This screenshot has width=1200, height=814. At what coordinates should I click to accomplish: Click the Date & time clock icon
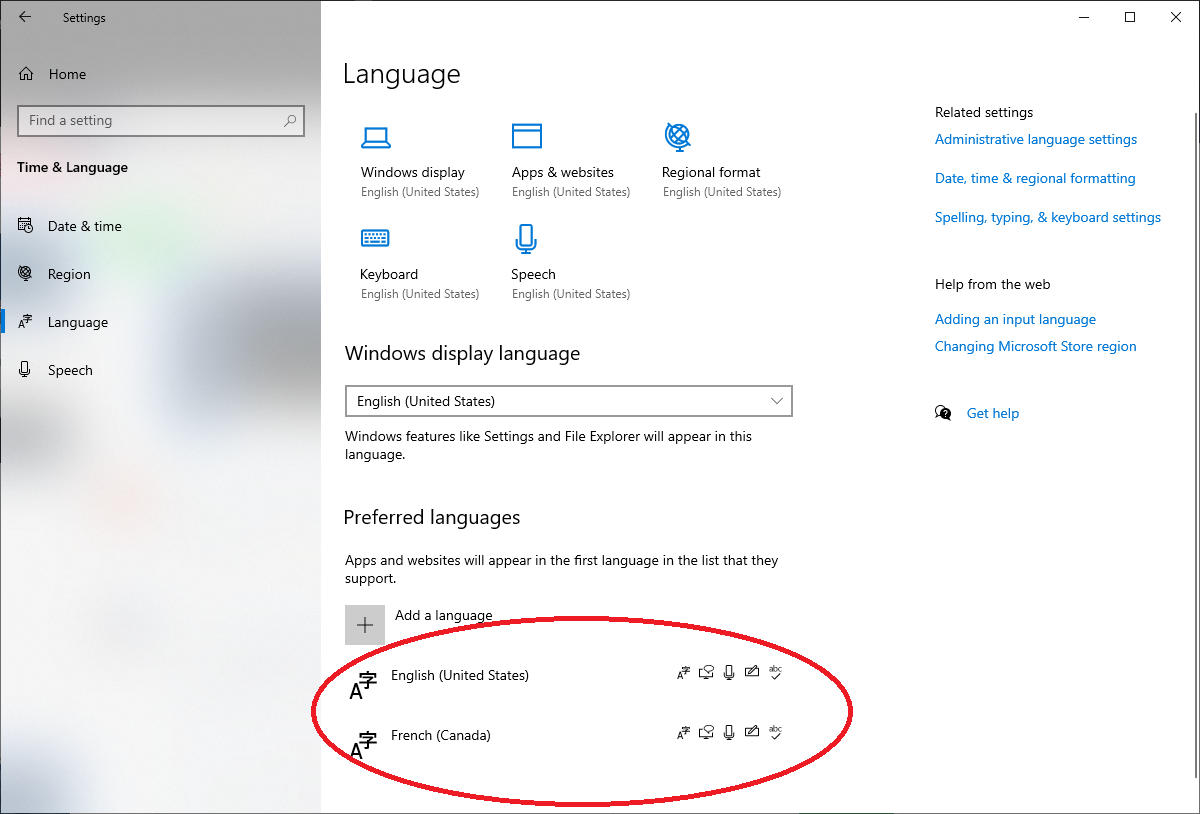coord(26,226)
